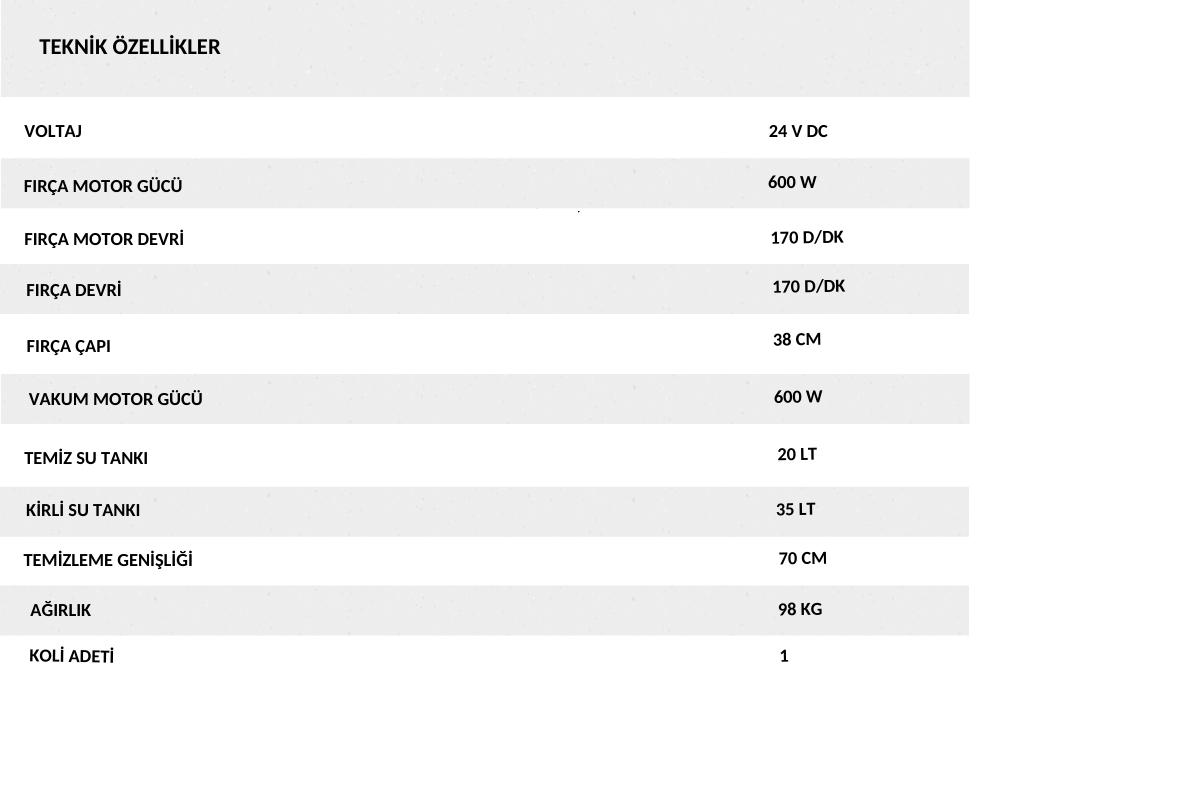The width and height of the screenshot is (1200, 800).
Task: Click the AĞIRLIK row label
Action: (61, 610)
